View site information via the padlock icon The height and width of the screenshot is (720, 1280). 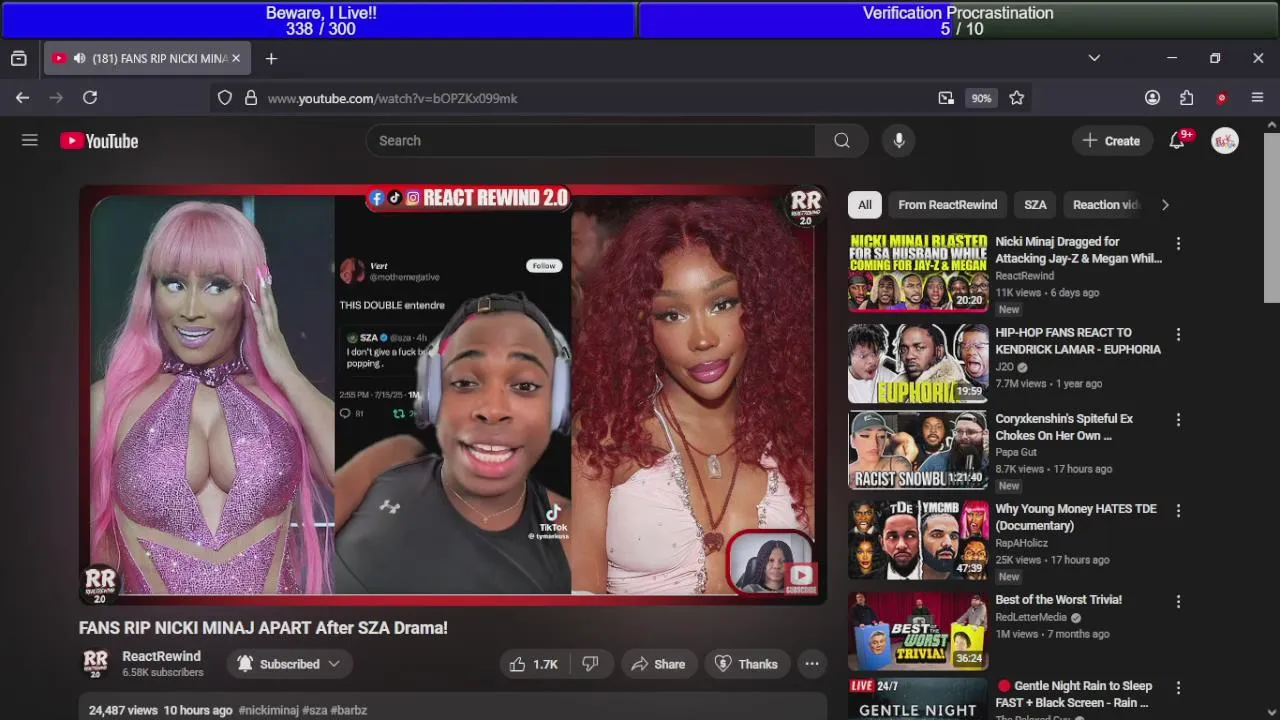pyautogui.click(x=251, y=98)
